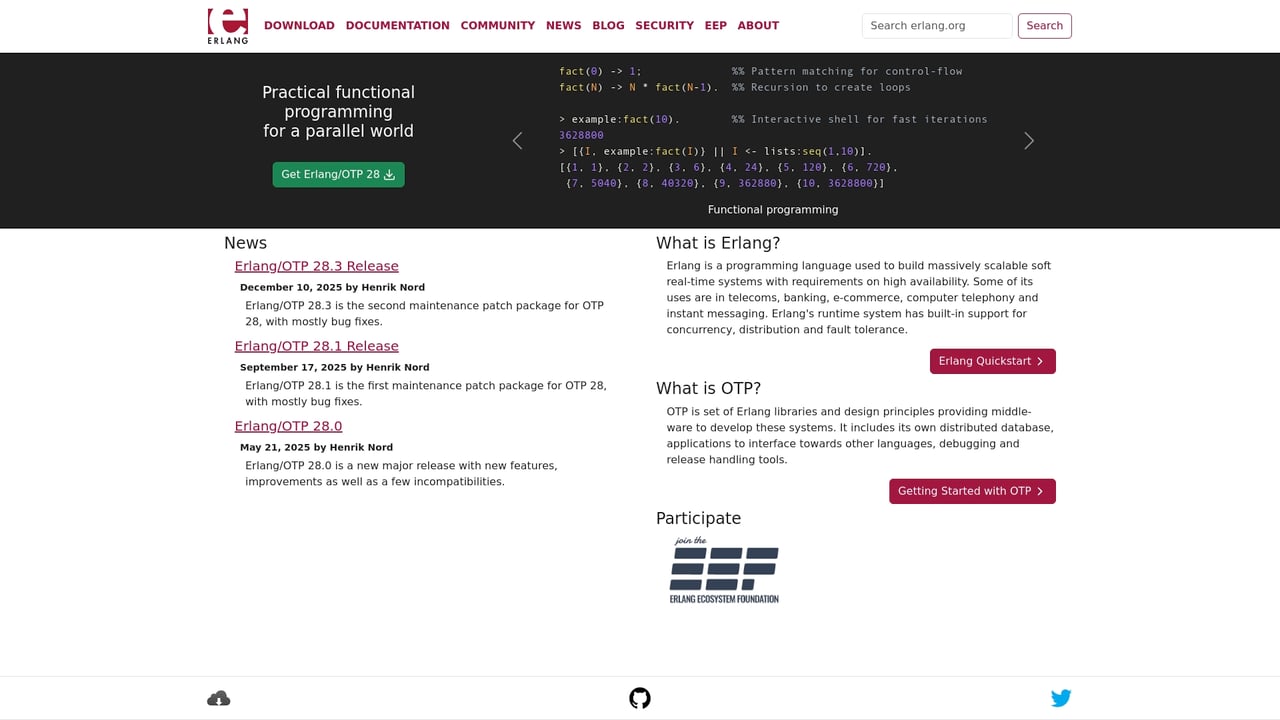Click inside the search erlang.org field

pos(936,25)
